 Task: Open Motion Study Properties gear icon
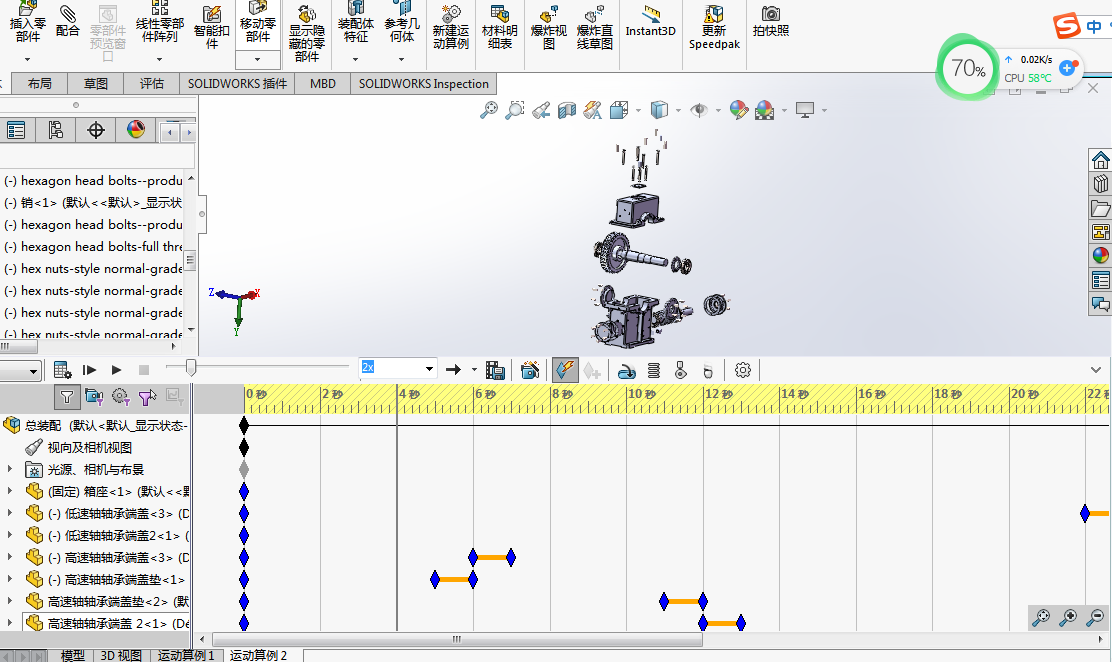[x=743, y=370]
